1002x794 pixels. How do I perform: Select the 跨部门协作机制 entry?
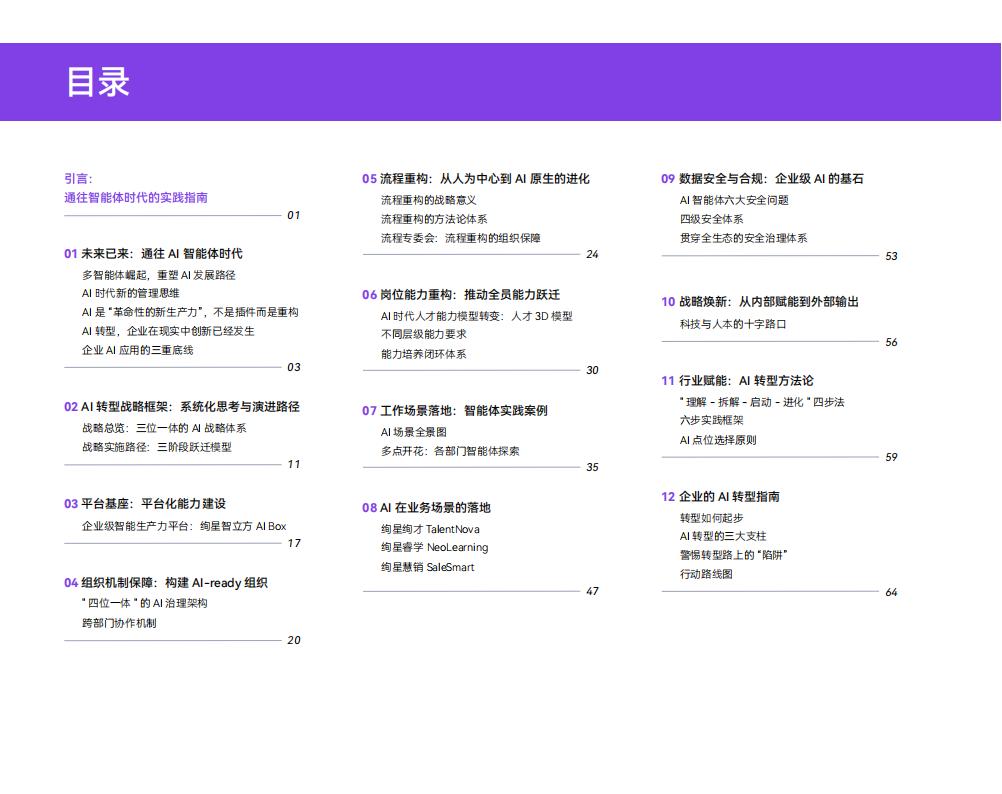pos(119,622)
